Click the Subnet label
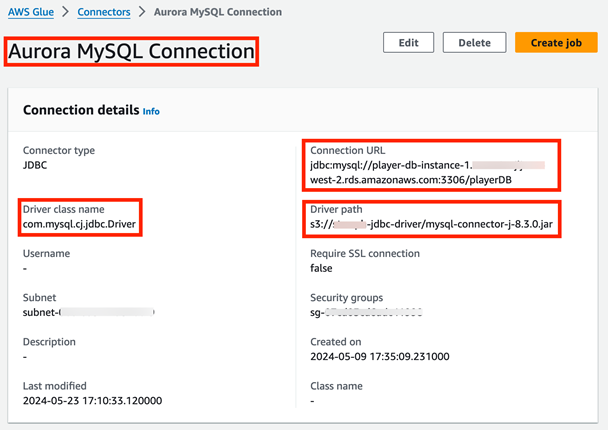This screenshot has height=430, width=608. point(40,298)
